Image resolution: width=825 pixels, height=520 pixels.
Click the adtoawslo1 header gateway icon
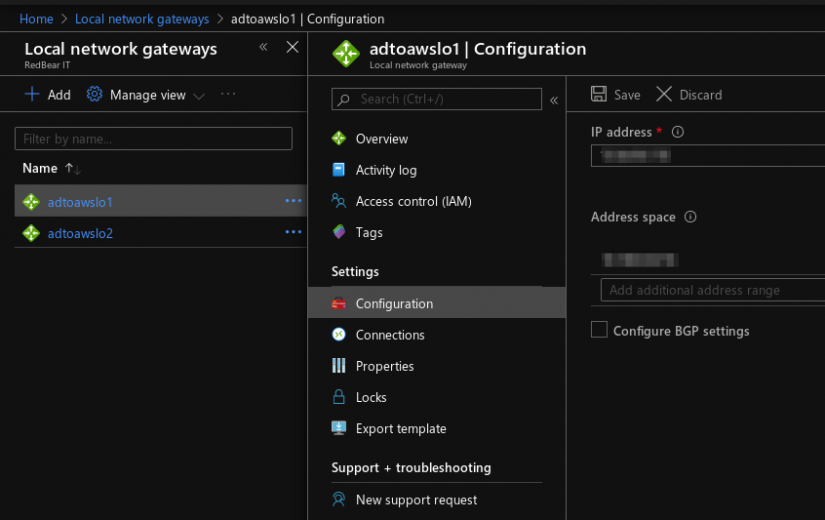point(346,54)
